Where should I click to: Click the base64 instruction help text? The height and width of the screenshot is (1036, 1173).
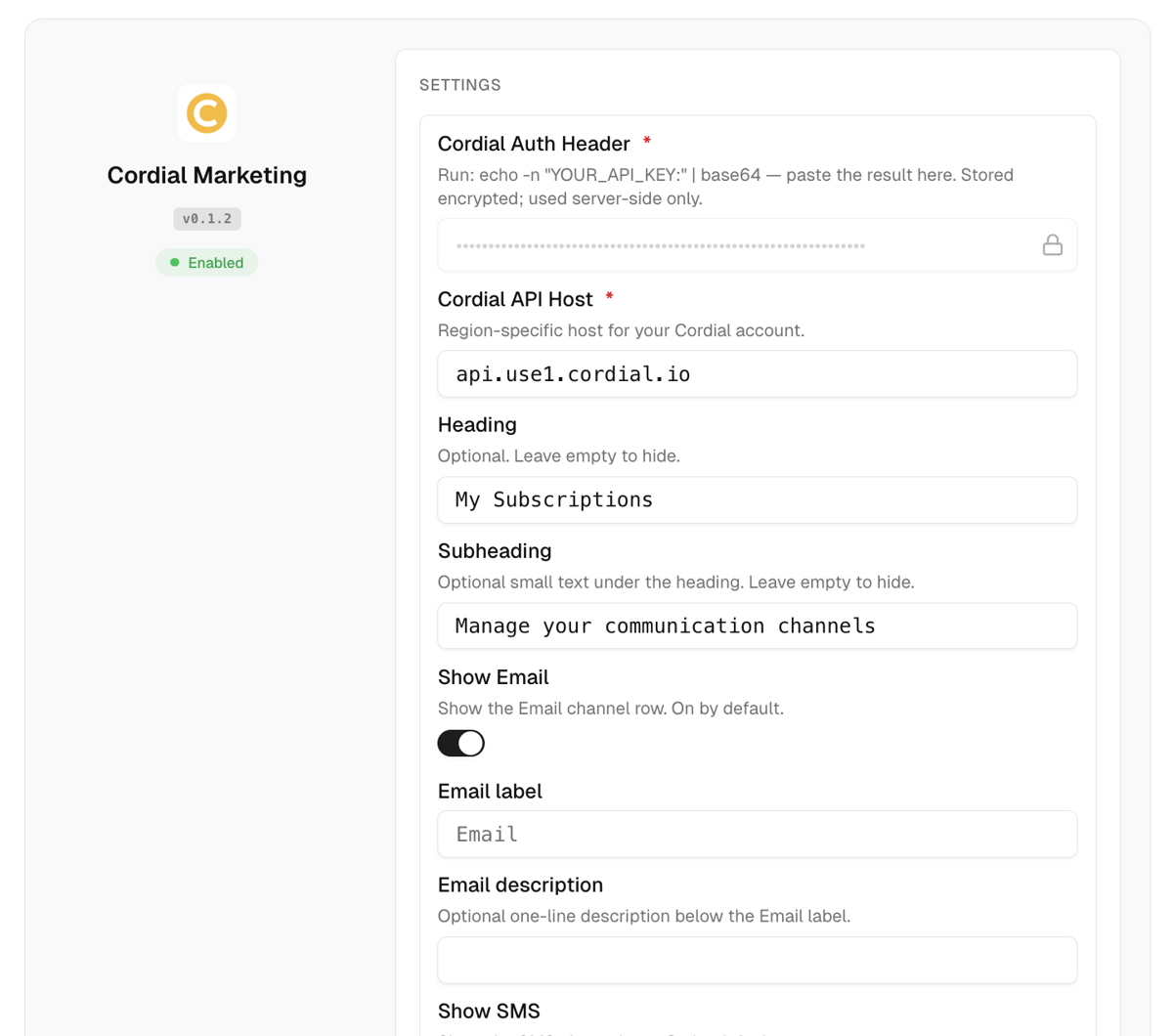pos(725,187)
